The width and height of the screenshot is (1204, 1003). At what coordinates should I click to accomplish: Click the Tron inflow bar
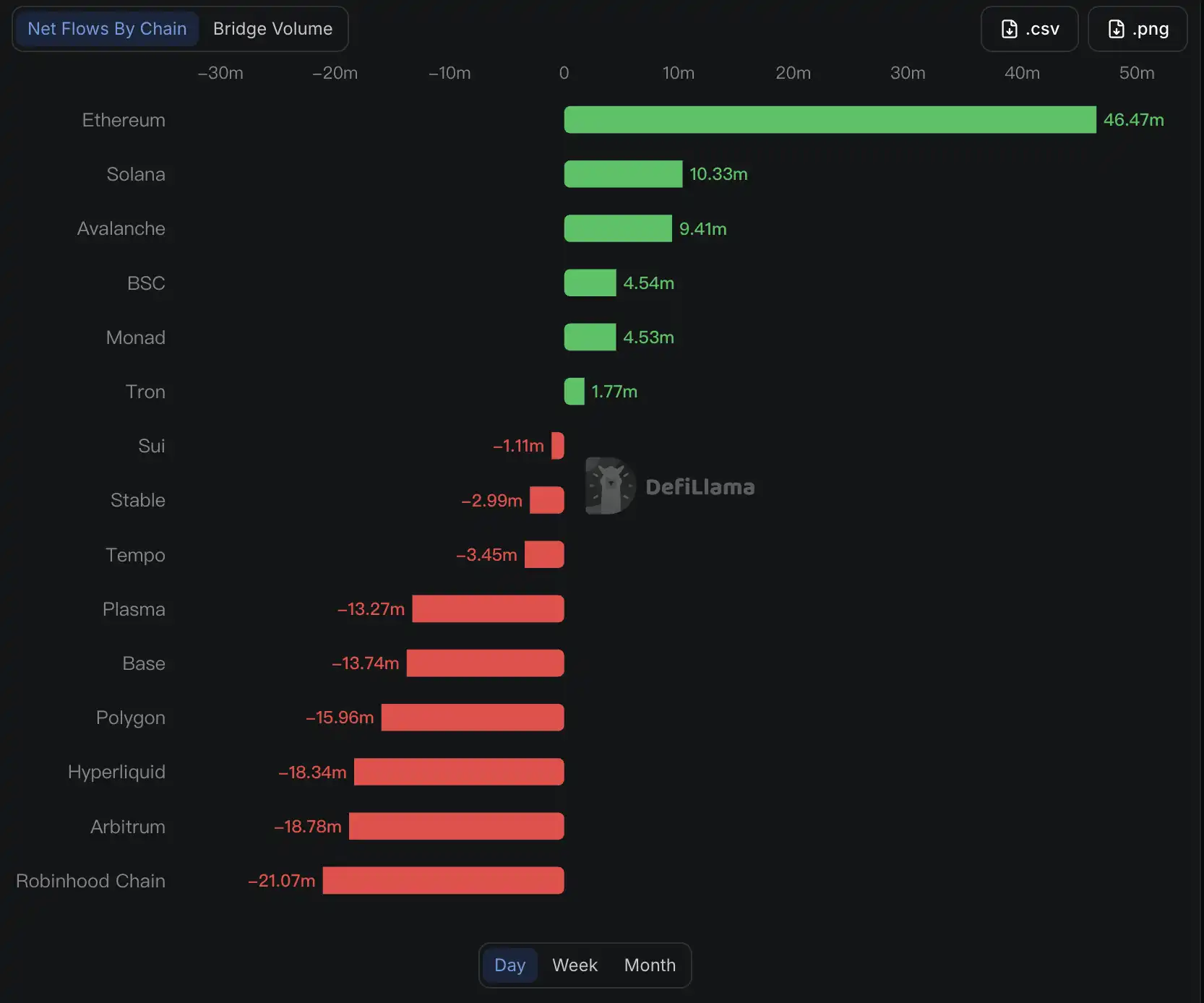574,392
